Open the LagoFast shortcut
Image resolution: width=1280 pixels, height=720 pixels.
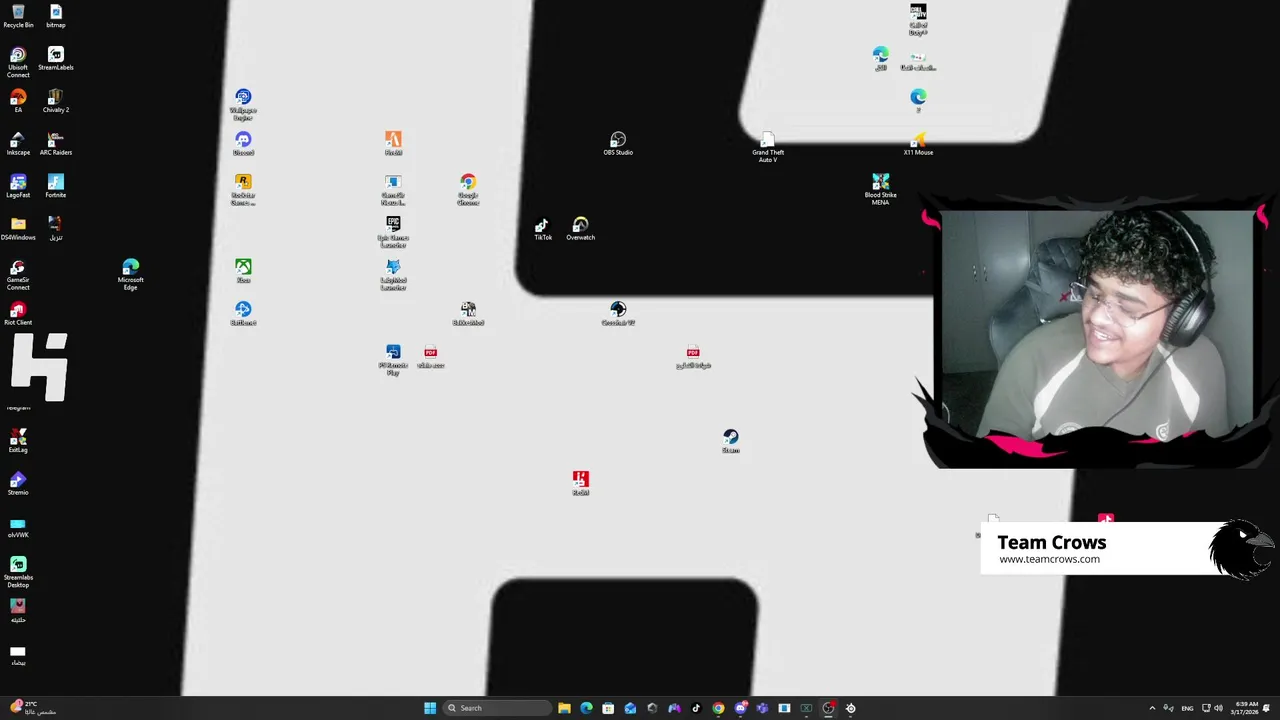18,186
